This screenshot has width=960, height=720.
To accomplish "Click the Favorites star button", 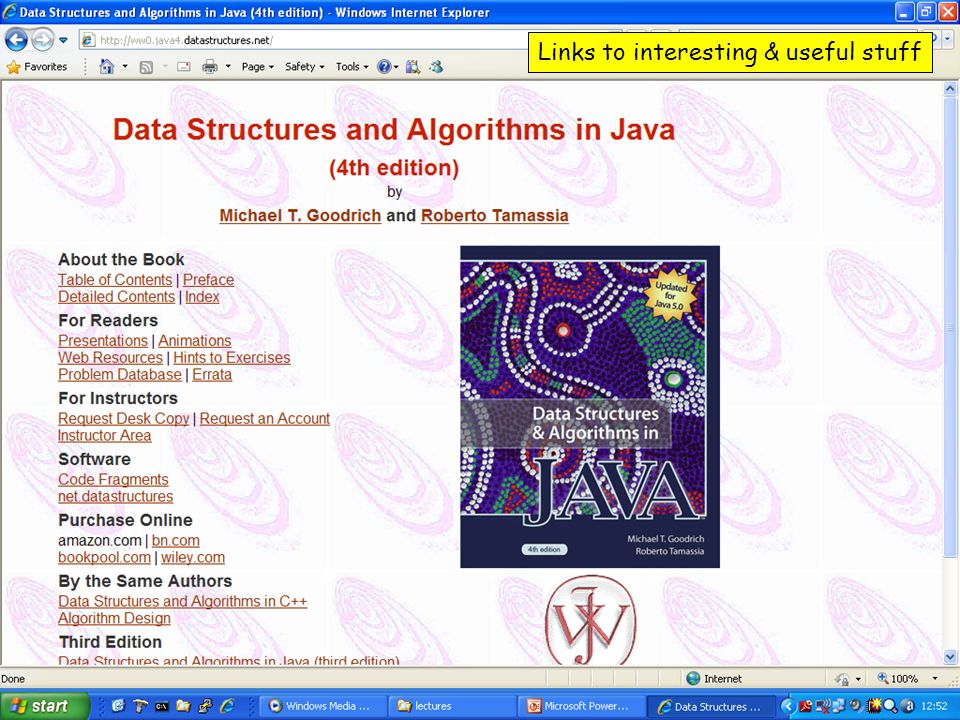I will pos(37,67).
